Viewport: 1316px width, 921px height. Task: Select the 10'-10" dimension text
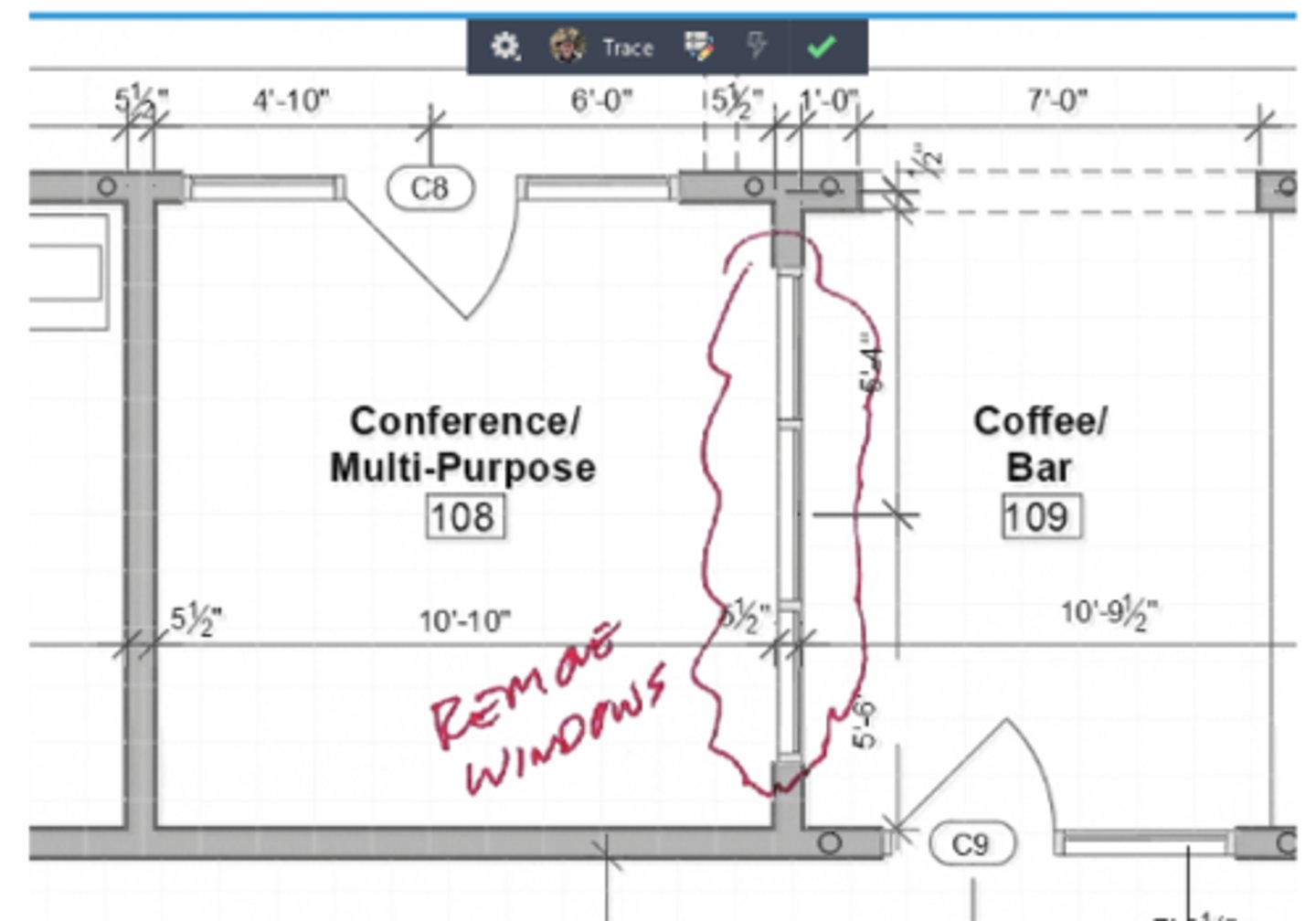[464, 621]
